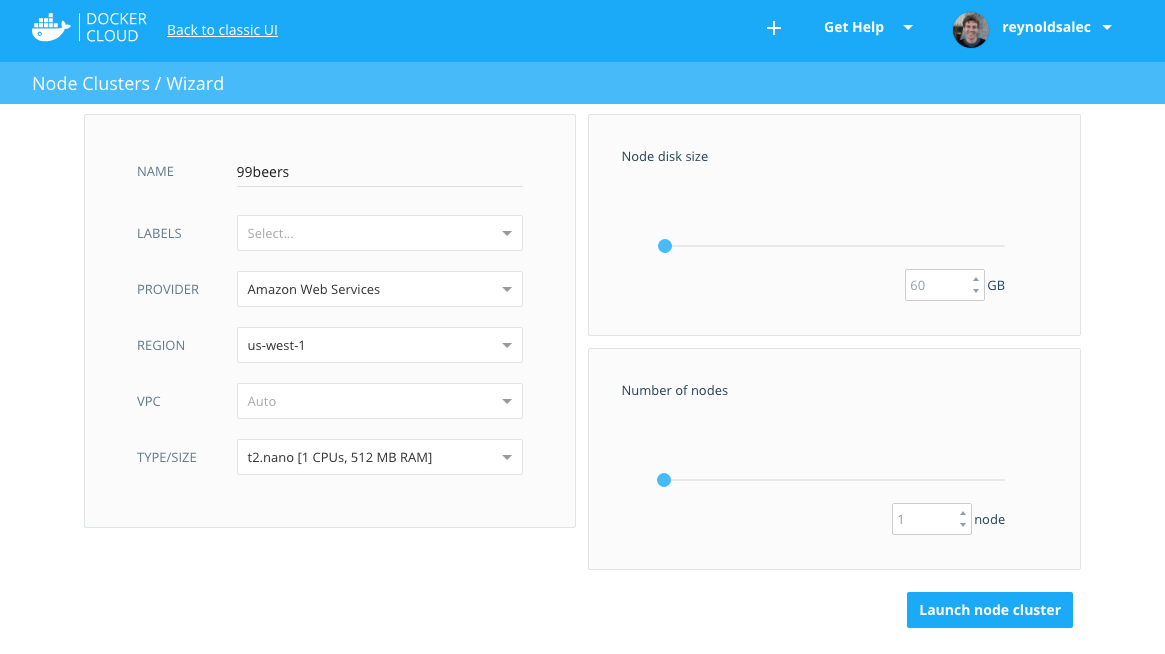Screen dimensions: 1165x654
Task: Decrease disk size with the down arrow
Action: click(976, 291)
